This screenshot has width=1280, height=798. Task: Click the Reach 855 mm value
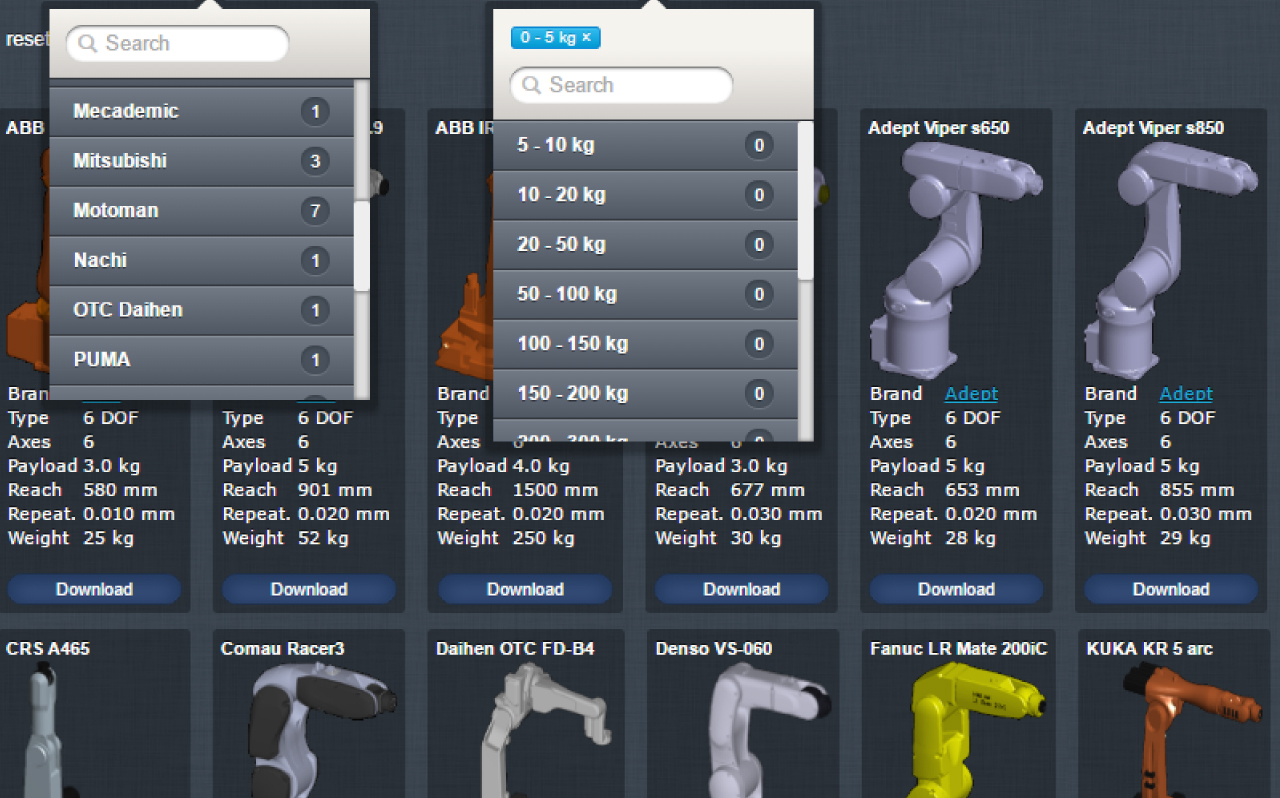click(x=1197, y=490)
